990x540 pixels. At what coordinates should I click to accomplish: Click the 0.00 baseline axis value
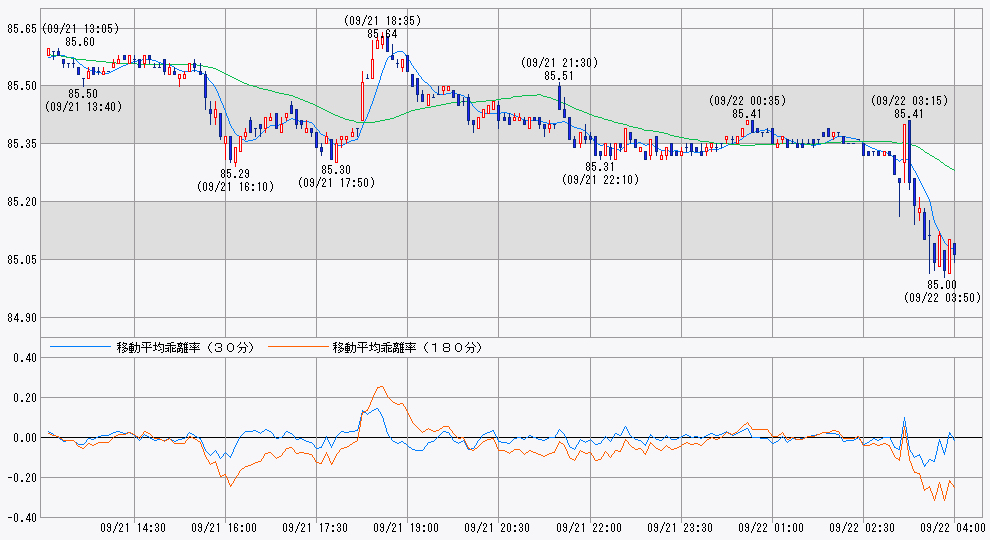[x=21, y=438]
